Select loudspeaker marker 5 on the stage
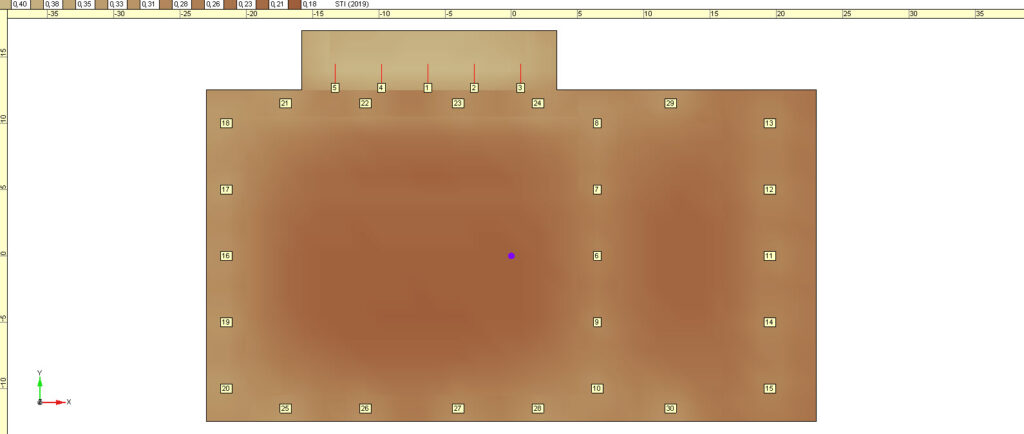 pyautogui.click(x=335, y=88)
